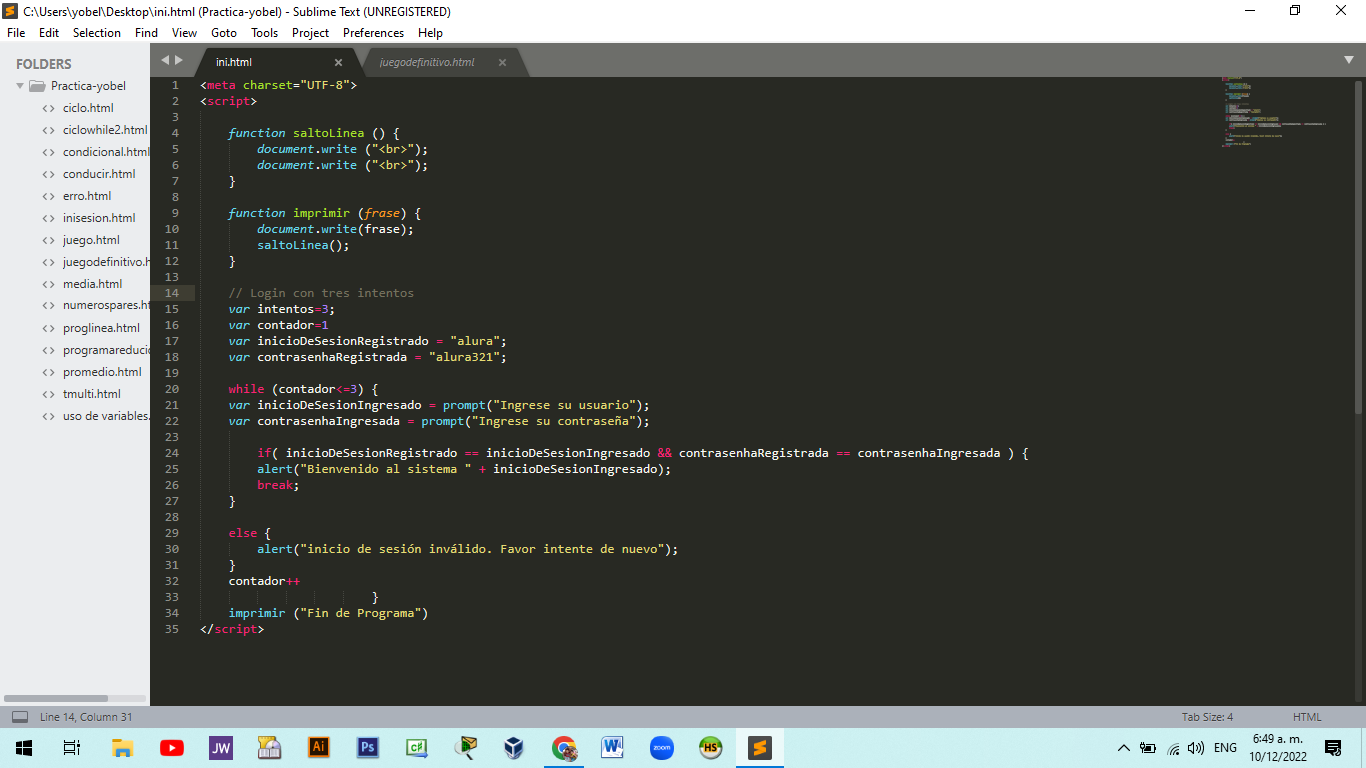
Task: Click the sidebar horizontal scrollbar
Action: (x=56, y=698)
